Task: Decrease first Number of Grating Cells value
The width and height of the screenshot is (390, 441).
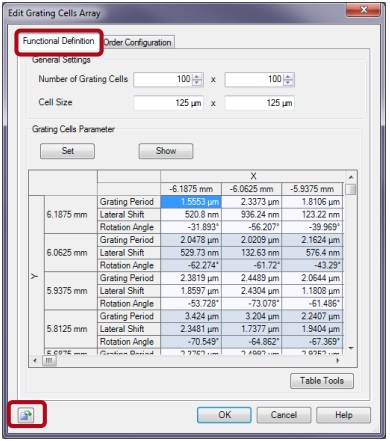Action: tap(197, 82)
